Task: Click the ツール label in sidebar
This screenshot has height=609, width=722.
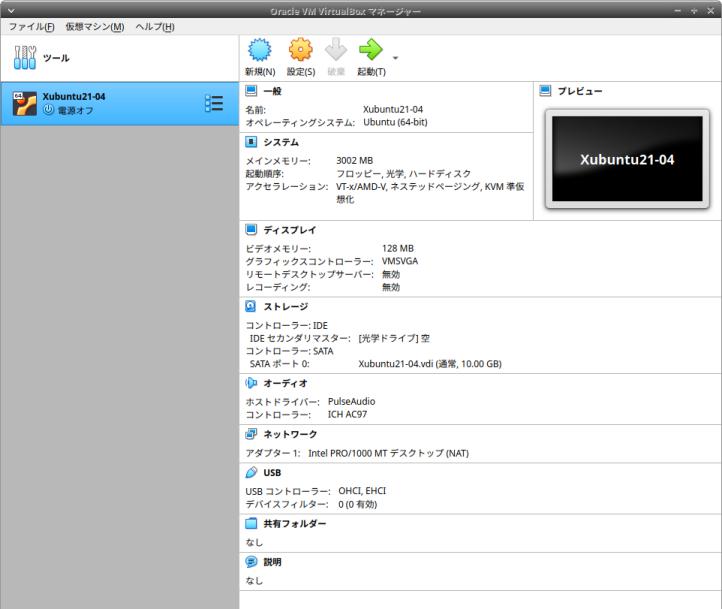Action: pos(56,58)
